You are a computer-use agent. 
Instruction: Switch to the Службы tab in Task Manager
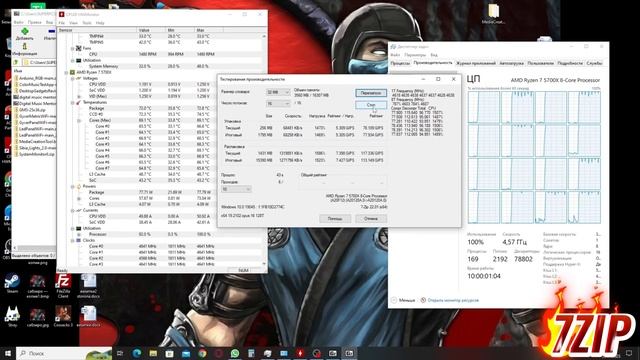click(x=594, y=63)
